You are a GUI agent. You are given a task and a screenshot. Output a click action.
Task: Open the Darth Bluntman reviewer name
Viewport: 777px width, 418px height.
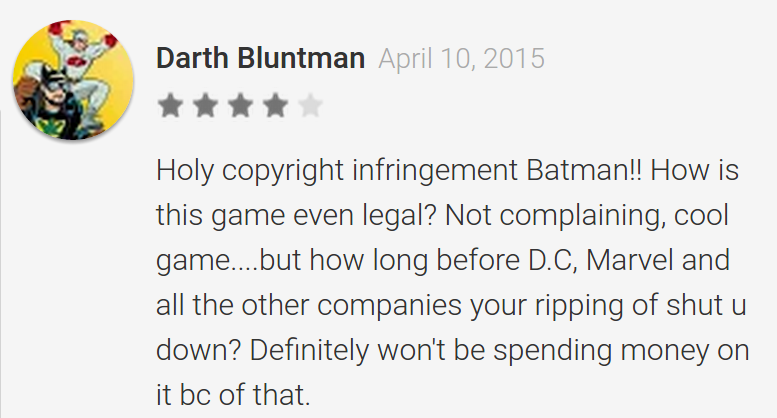(x=260, y=58)
